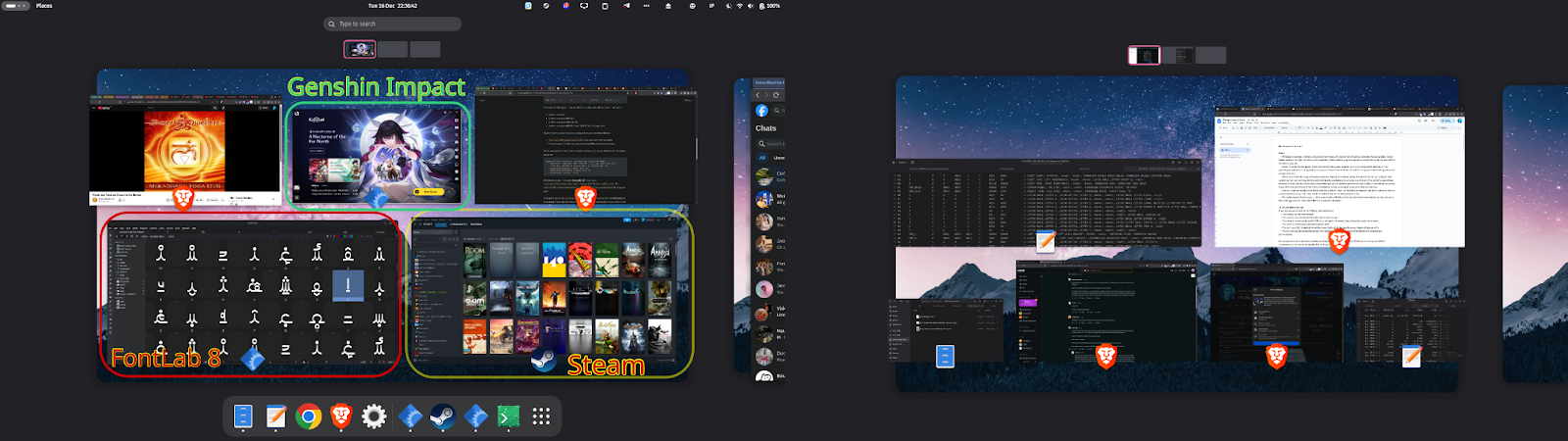Open the Places menu
Viewport: 1568px width, 441px height.
click(x=44, y=6)
